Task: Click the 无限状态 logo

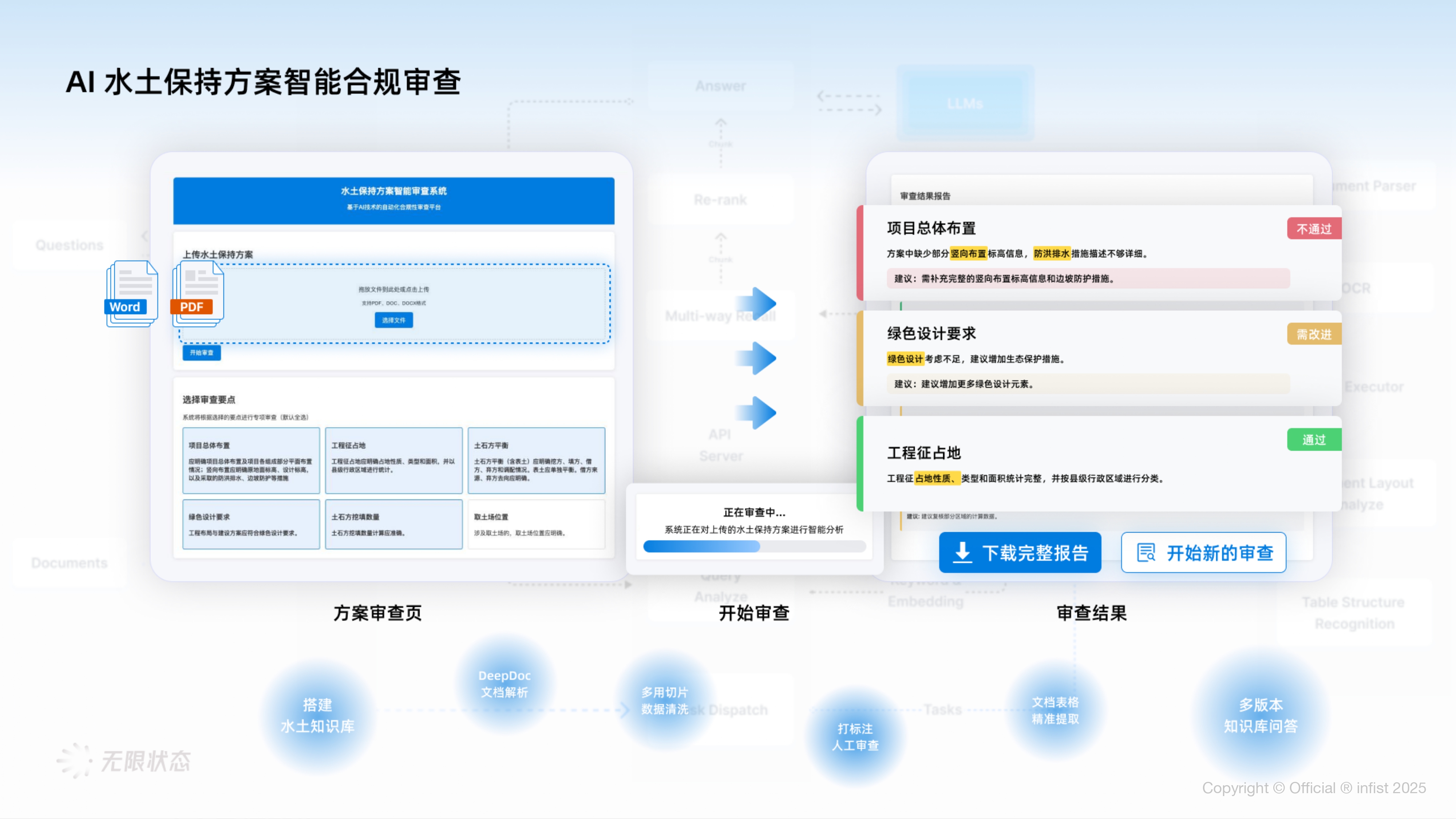Action: 124,760
